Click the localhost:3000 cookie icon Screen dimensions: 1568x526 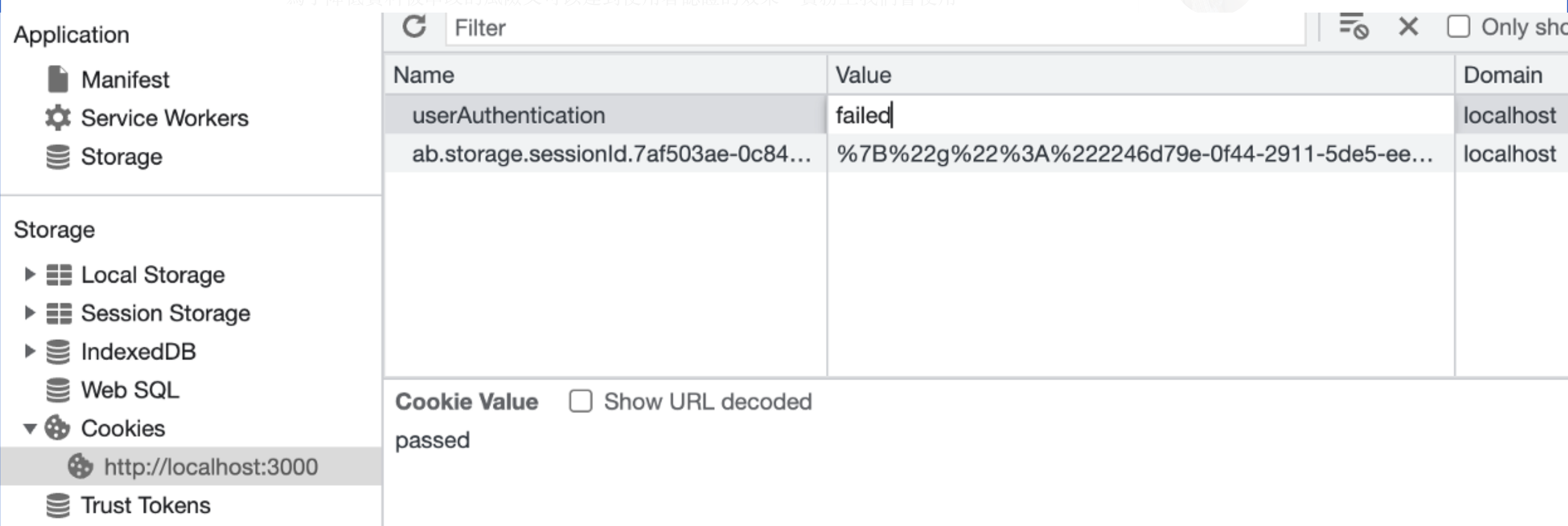[x=80, y=467]
